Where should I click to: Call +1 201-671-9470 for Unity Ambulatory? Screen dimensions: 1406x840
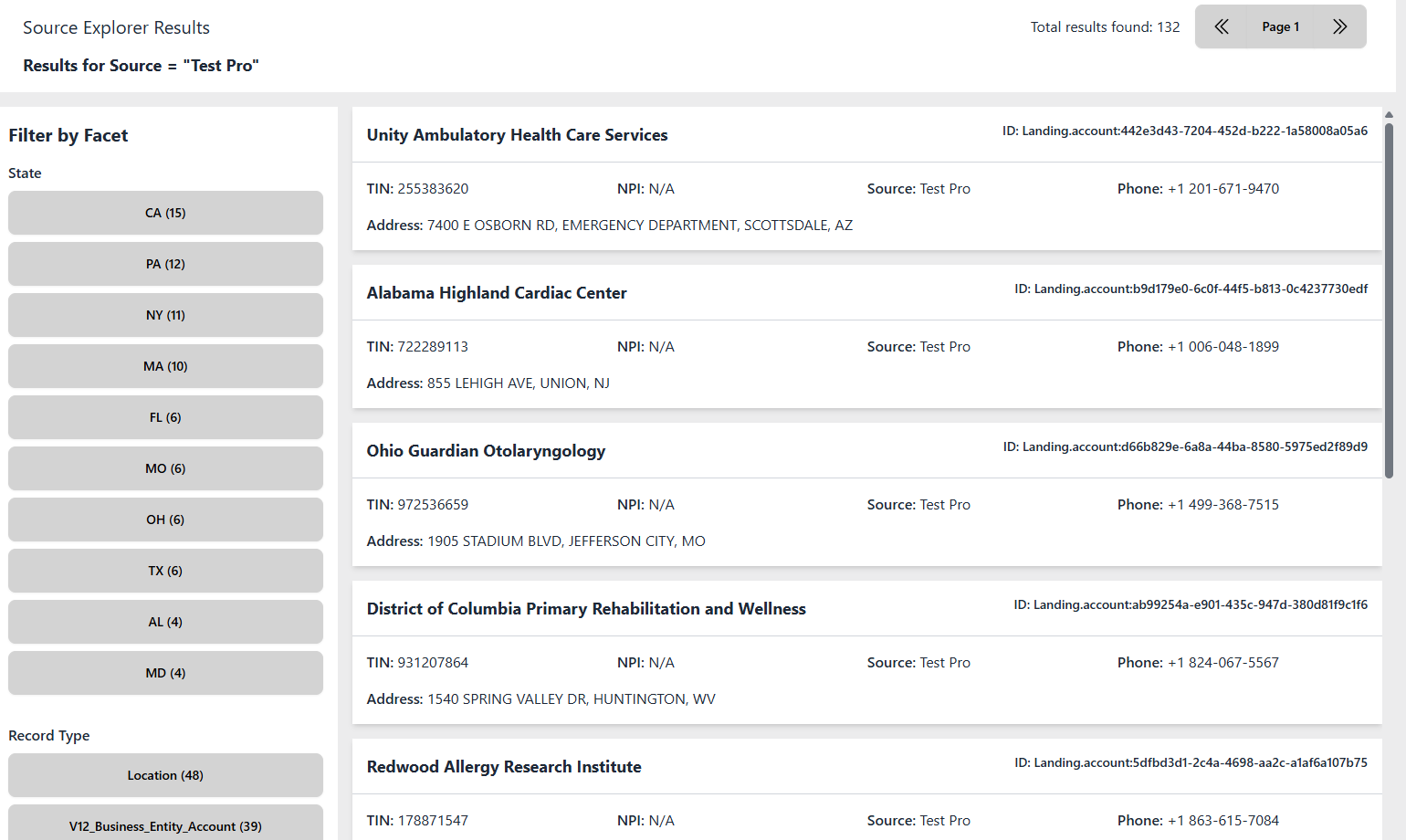(1223, 188)
